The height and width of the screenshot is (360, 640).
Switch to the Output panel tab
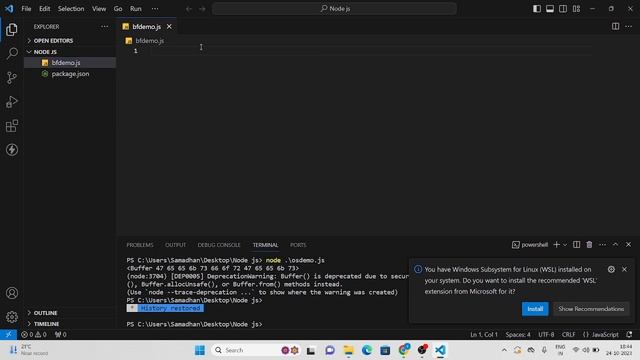tap(176, 245)
